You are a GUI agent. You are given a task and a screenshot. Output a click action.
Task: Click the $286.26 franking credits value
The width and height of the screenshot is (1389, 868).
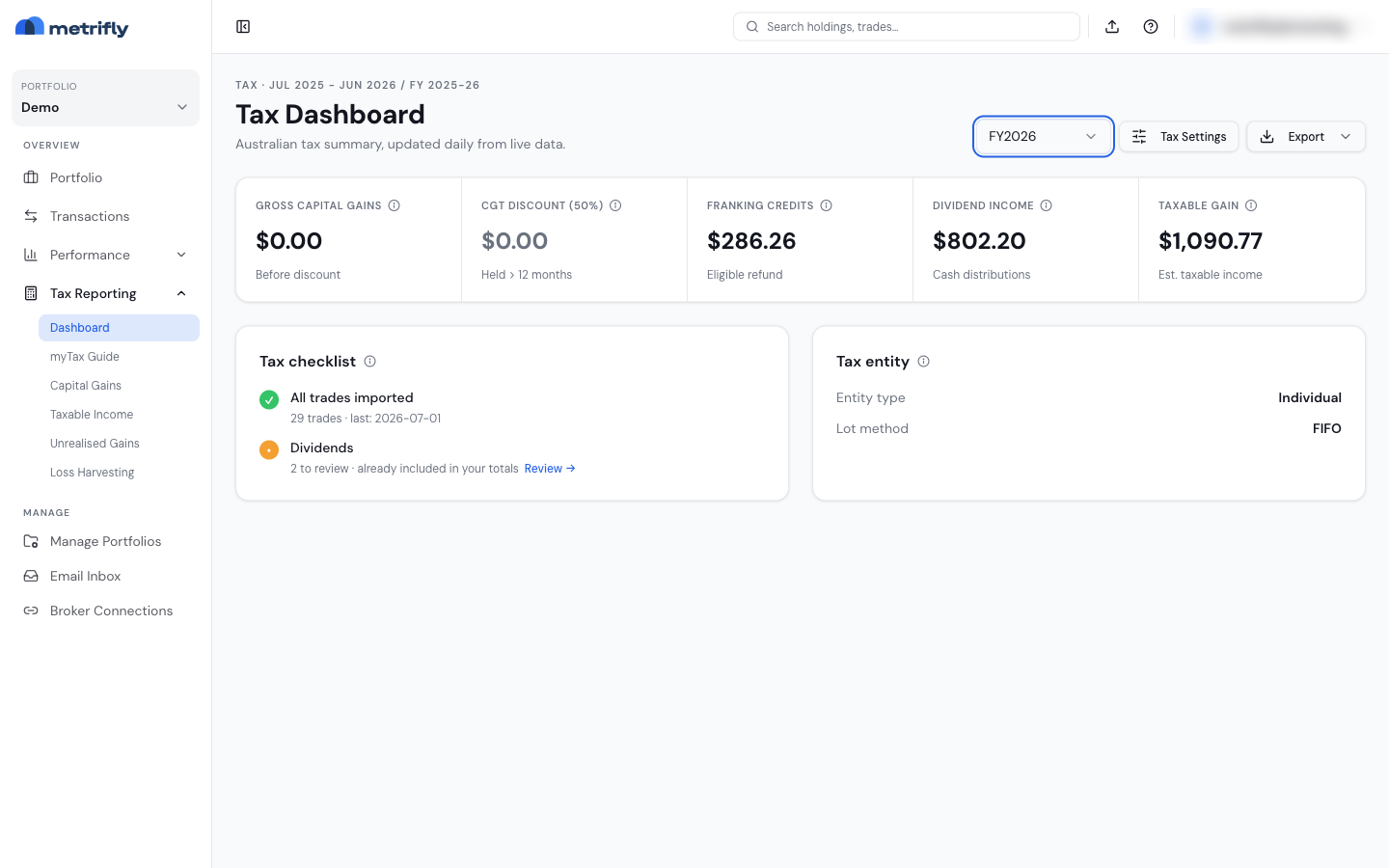pyautogui.click(x=751, y=241)
